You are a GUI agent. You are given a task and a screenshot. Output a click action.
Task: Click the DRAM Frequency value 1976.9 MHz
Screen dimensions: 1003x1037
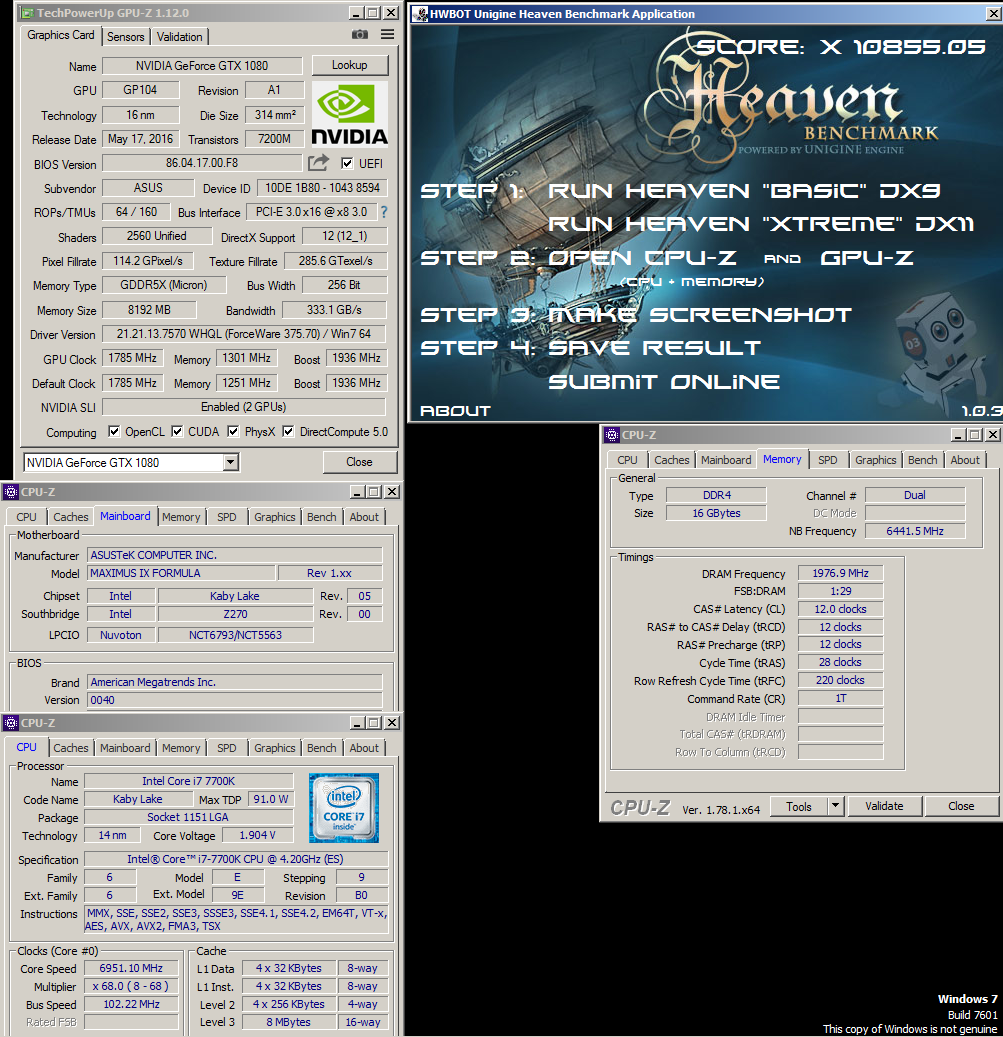click(840, 573)
